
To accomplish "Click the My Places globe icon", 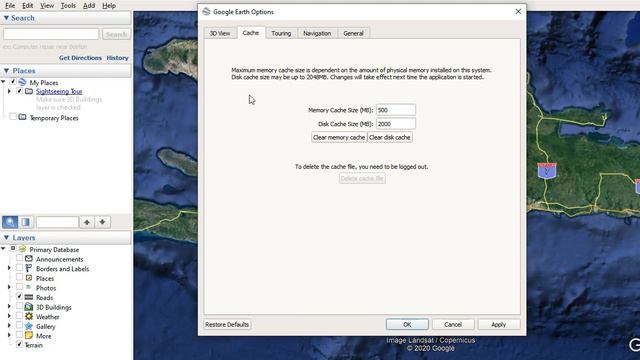I will (22, 82).
